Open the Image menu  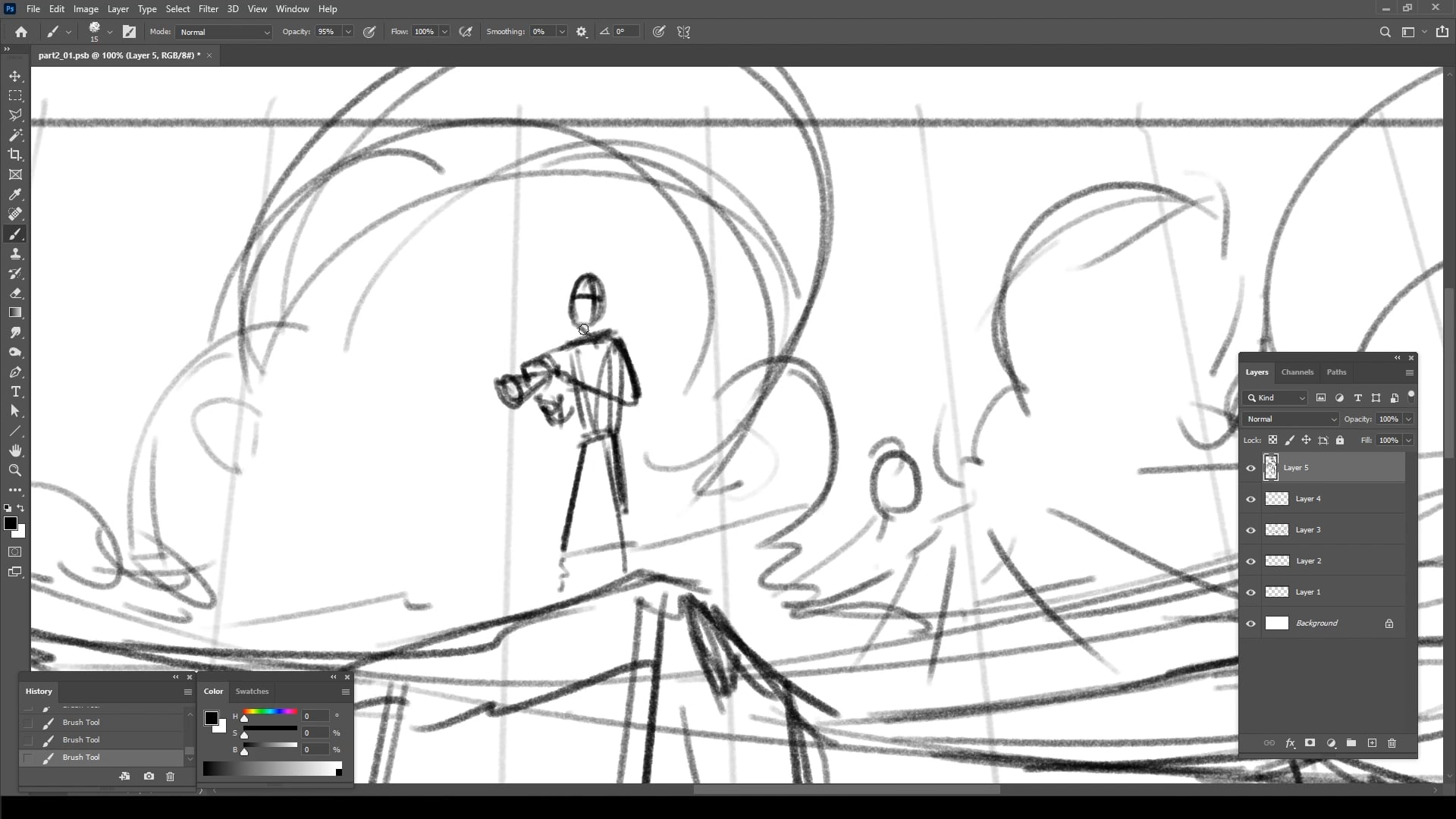(86, 9)
